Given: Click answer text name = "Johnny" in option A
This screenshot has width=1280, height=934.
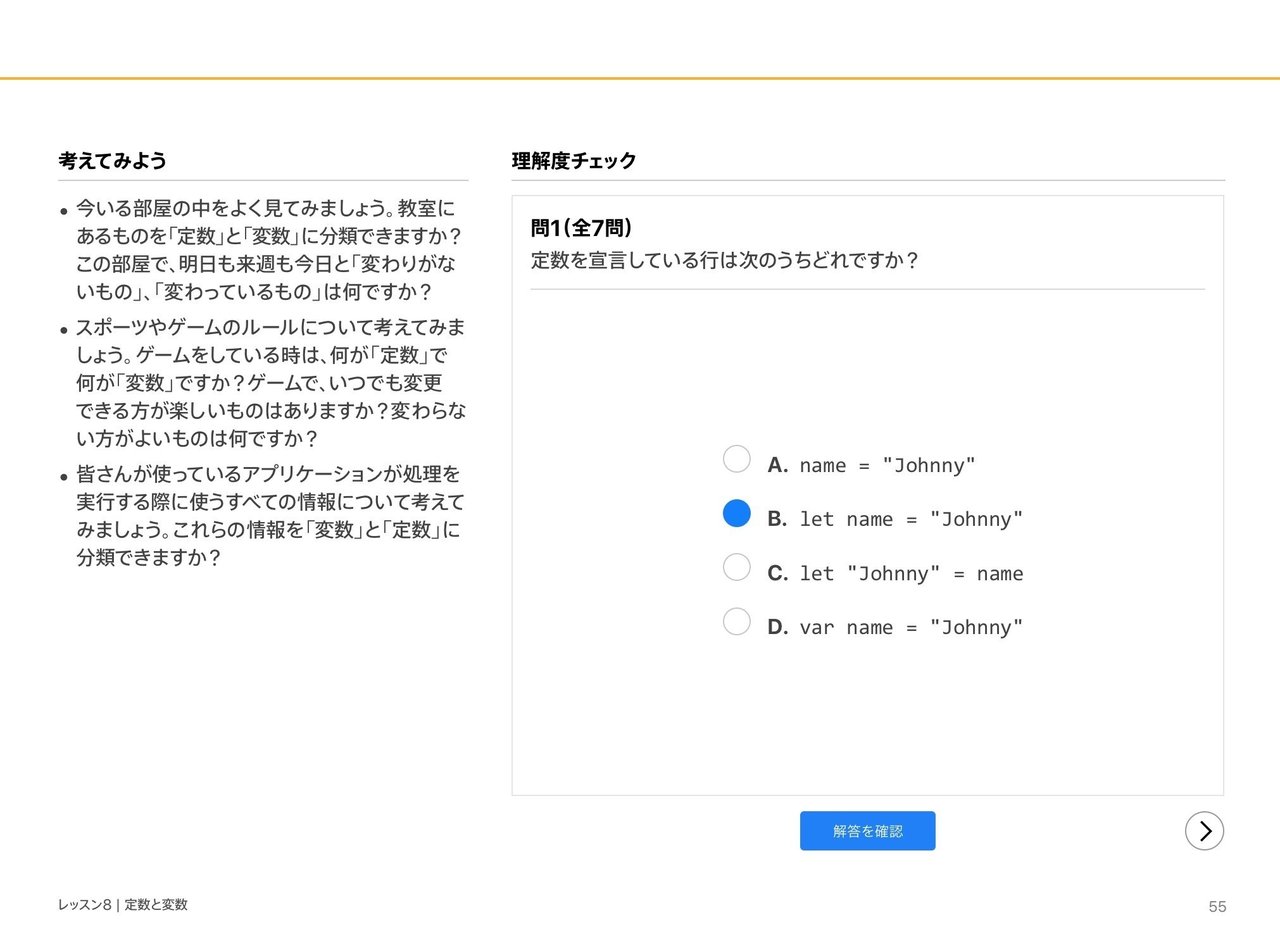Looking at the screenshot, I should tap(887, 465).
